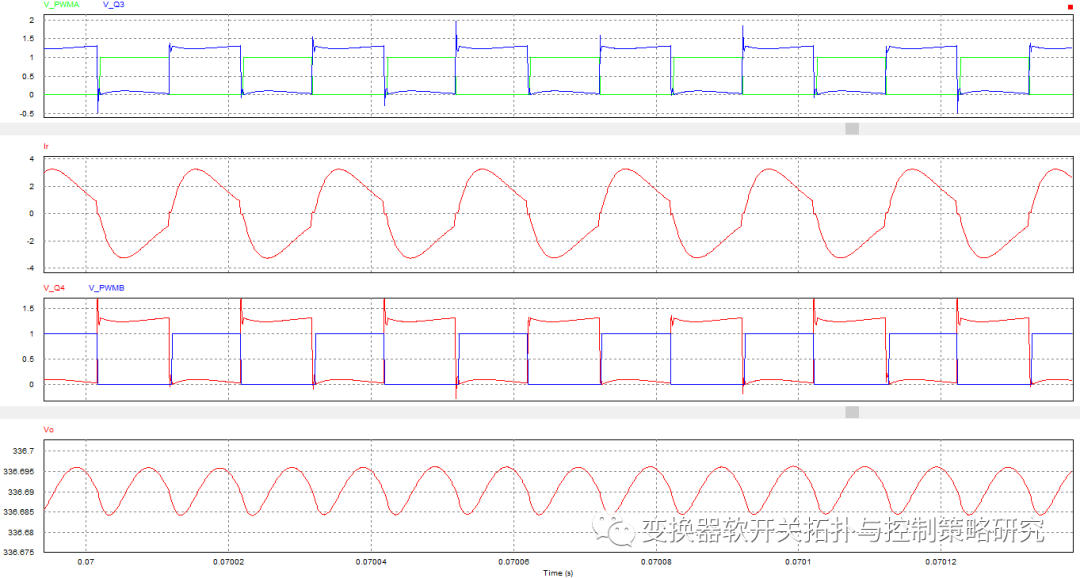The height and width of the screenshot is (578, 1080).
Task: Select the V_Q3 curve label
Action: click(x=114, y=5)
